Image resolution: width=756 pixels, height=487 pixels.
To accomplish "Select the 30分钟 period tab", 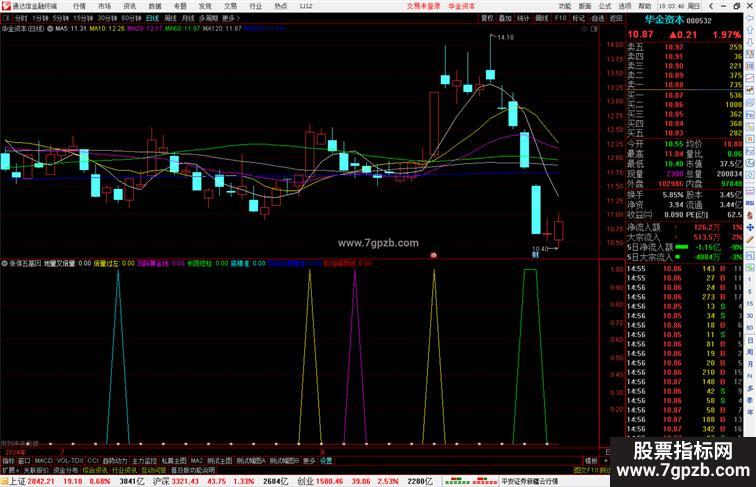I will tap(107, 18).
